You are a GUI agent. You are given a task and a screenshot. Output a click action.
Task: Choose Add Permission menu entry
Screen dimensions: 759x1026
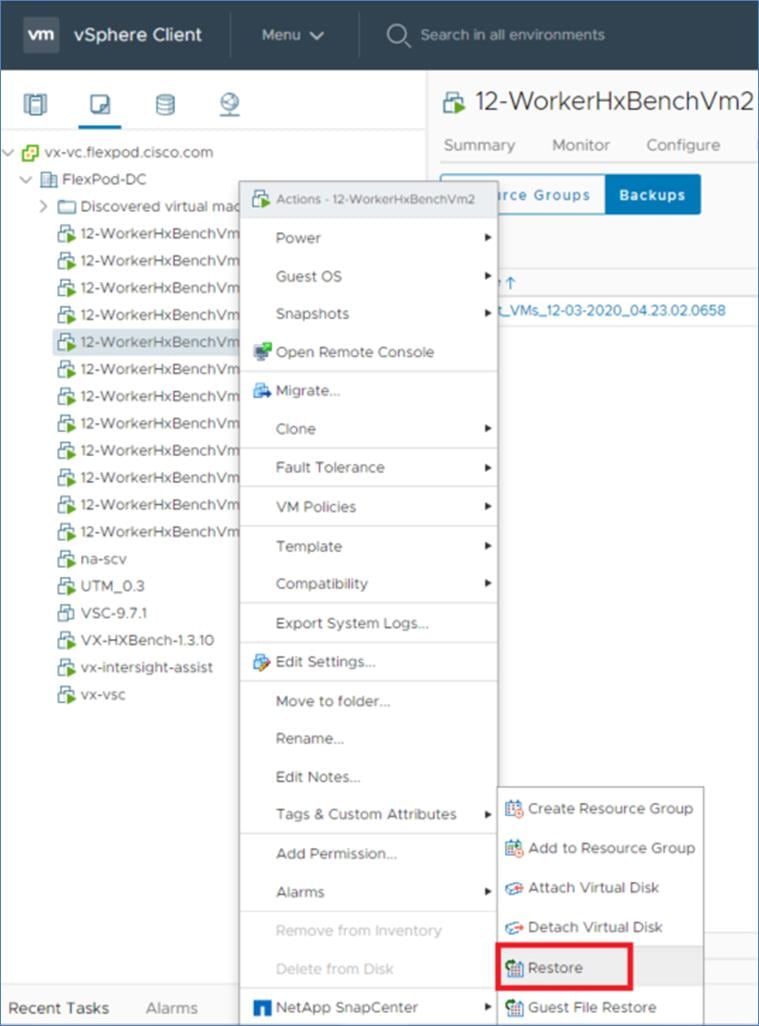point(369,853)
